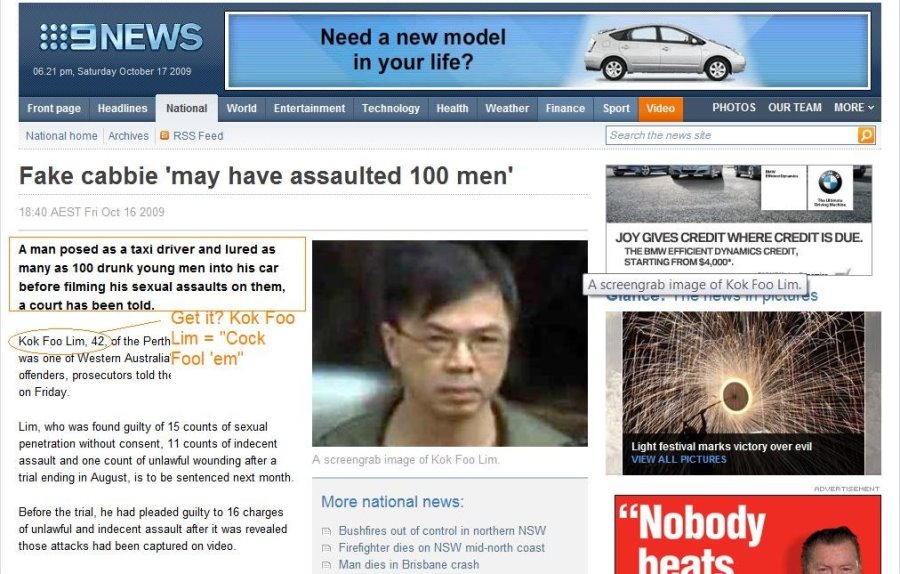Open the PHOTOS link
Screen dimensions: 900x574
(734, 107)
